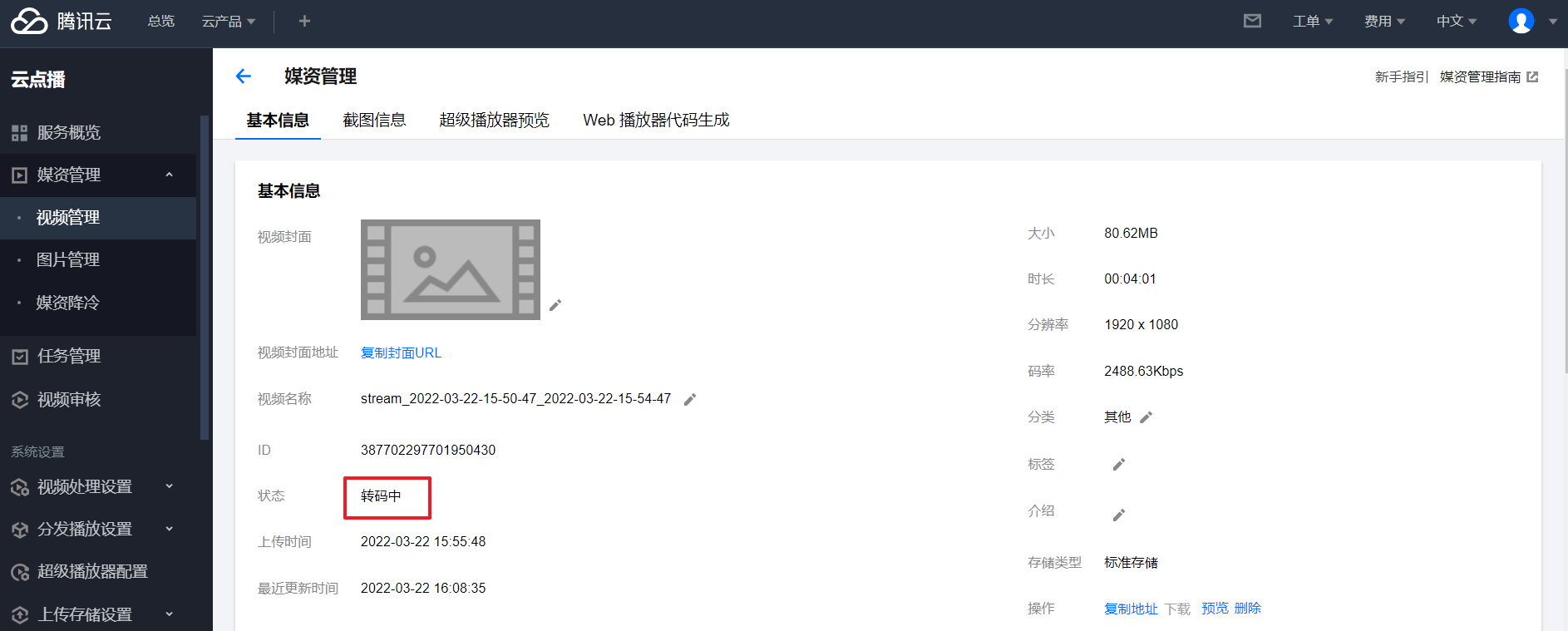Edit the 分类 category pencil icon
This screenshot has width=1568, height=631.
point(1146,417)
